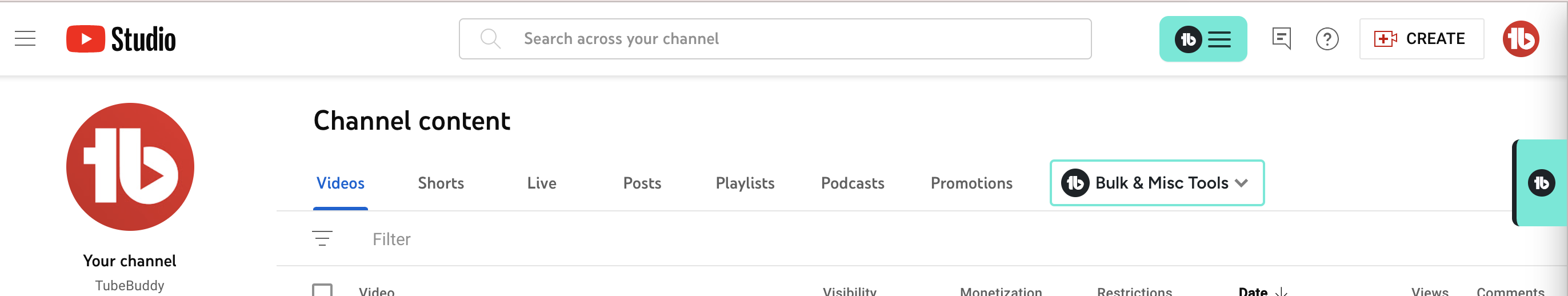Click the Your channel label
1568x296 pixels.
tap(130, 261)
